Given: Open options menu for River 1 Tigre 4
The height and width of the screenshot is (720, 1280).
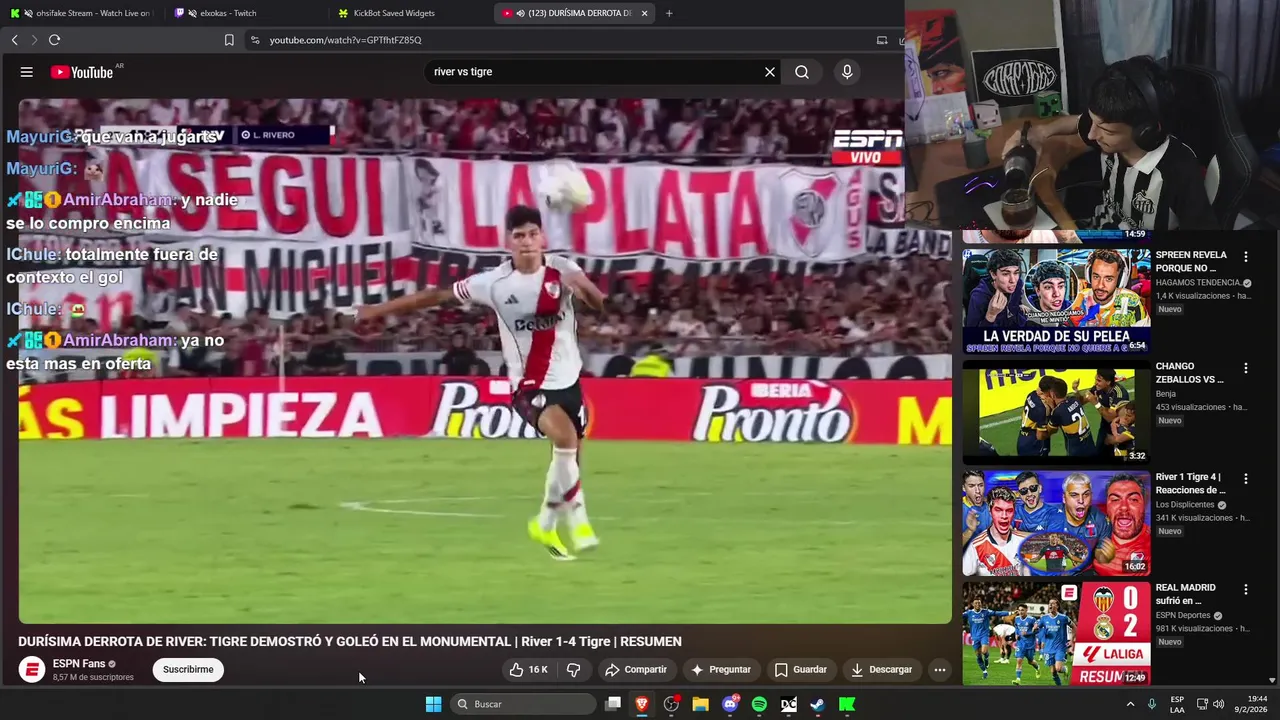Looking at the screenshot, I should (x=1246, y=479).
